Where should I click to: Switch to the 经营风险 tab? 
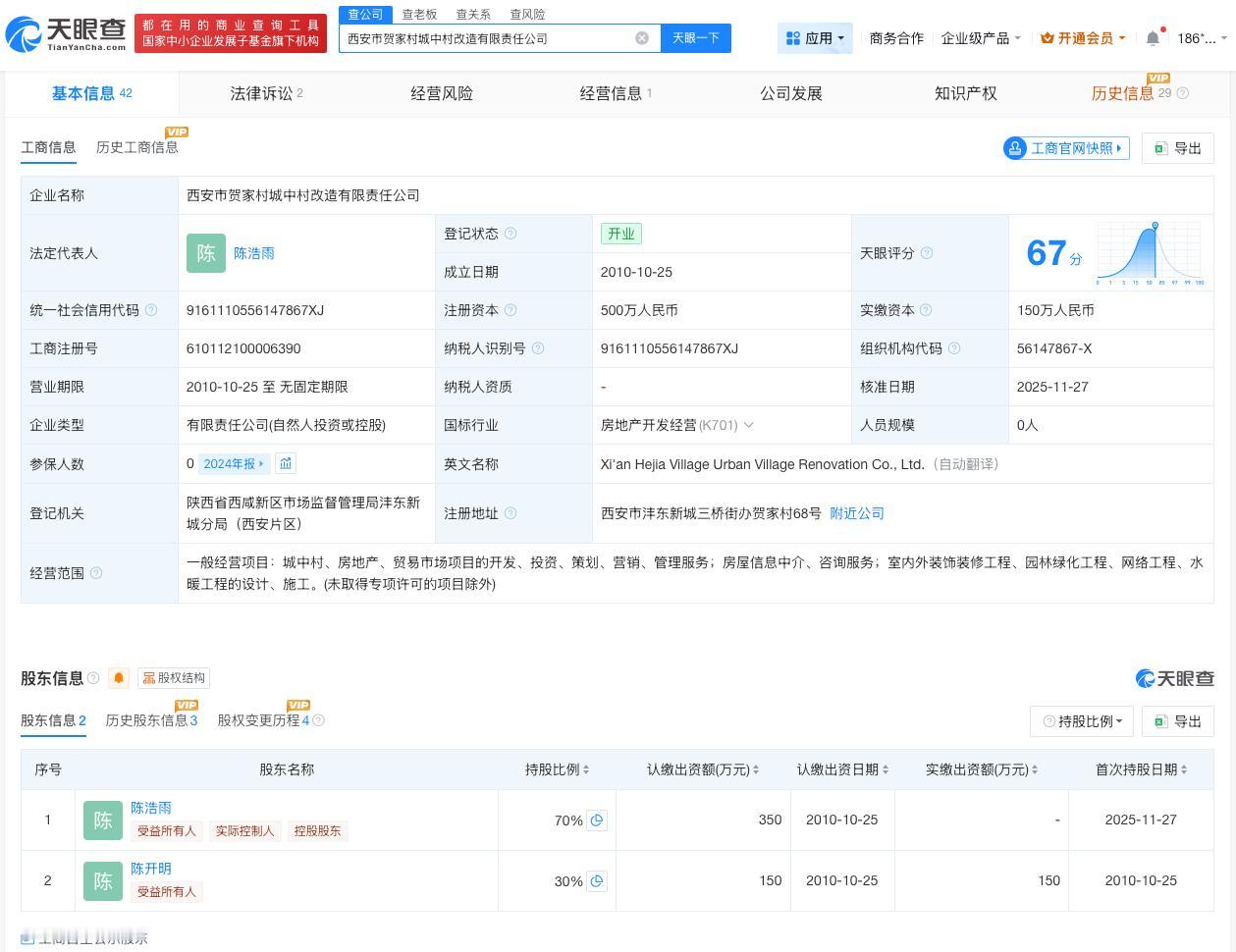tap(442, 93)
